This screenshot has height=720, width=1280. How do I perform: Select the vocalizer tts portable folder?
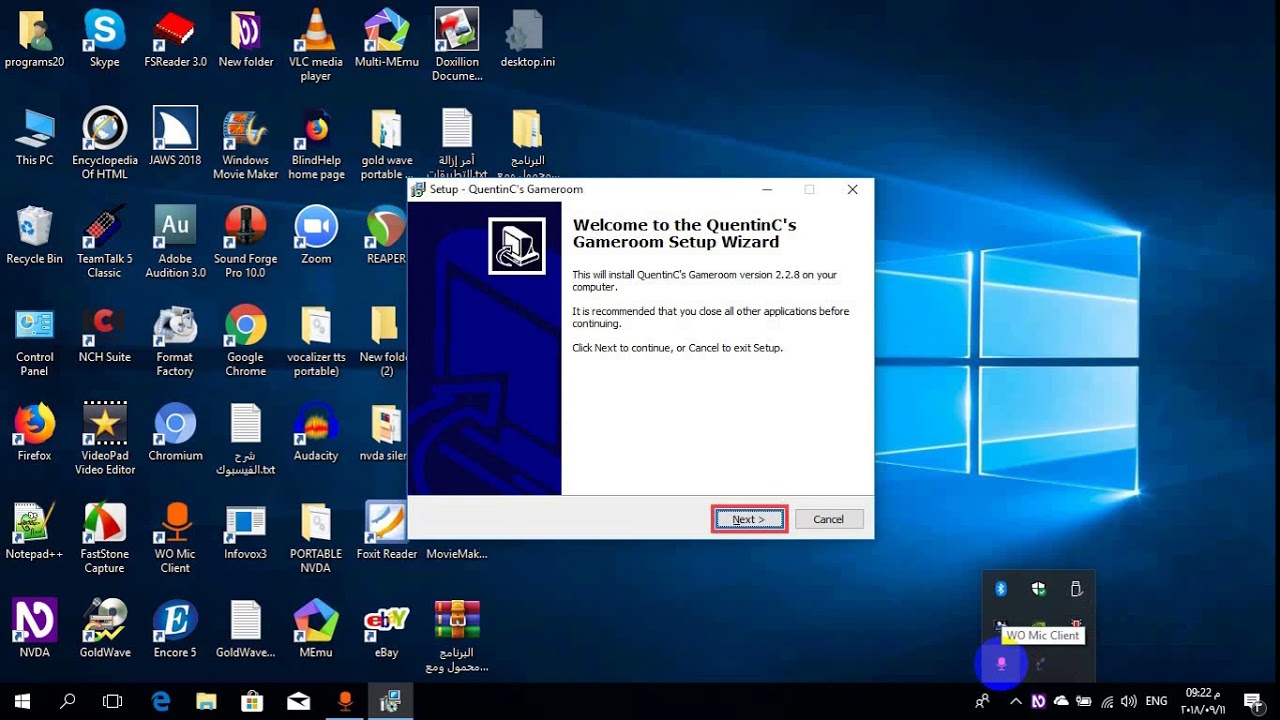pyautogui.click(x=316, y=341)
